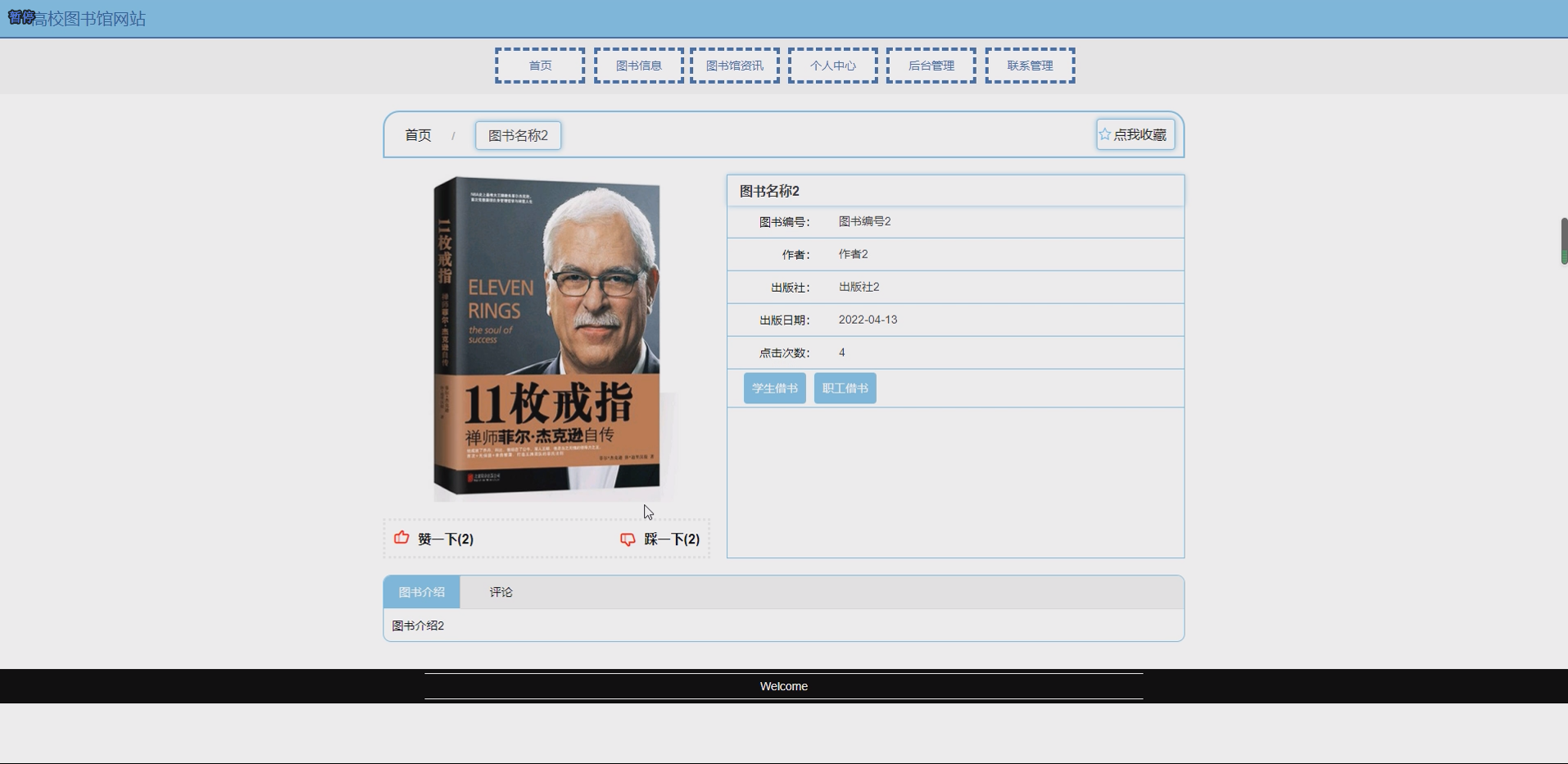
Task: Click the click count value 4
Action: point(841,352)
